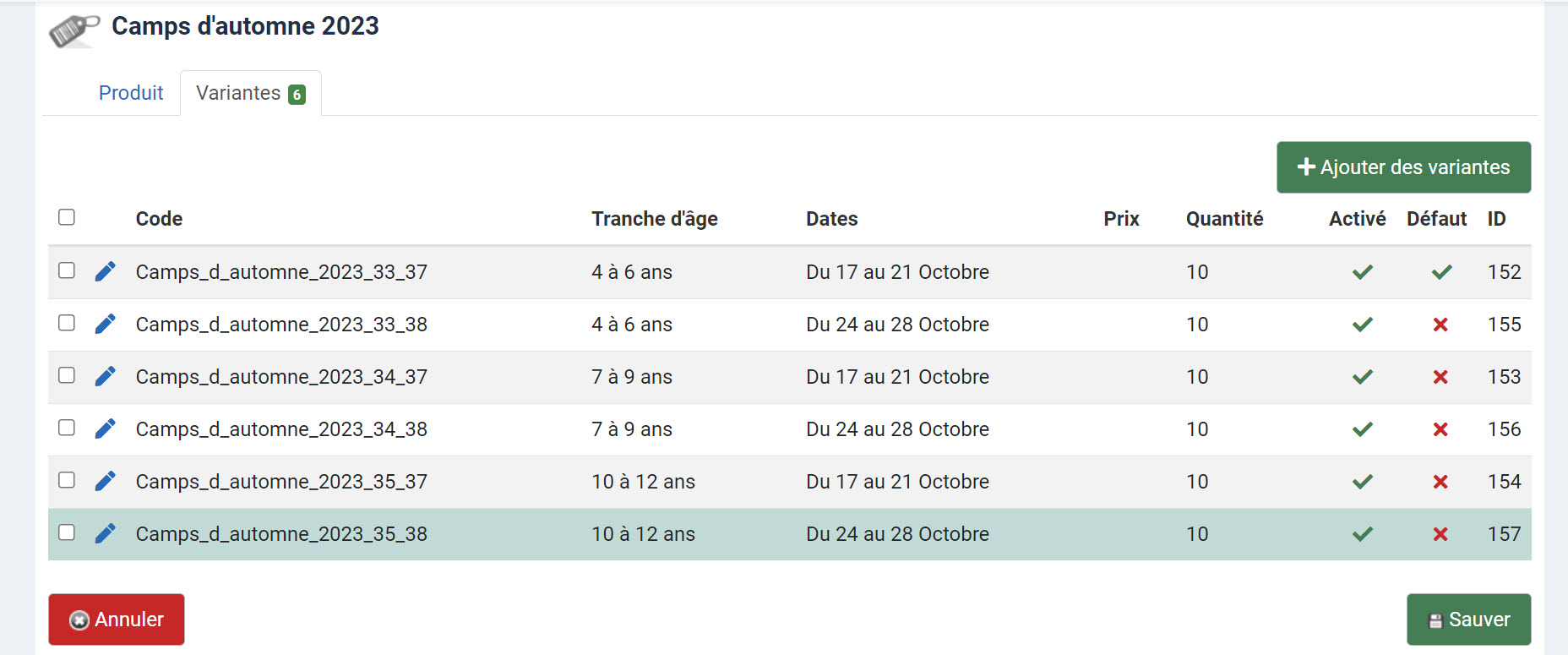Click the Code column header
1568x655 pixels.
(x=159, y=219)
